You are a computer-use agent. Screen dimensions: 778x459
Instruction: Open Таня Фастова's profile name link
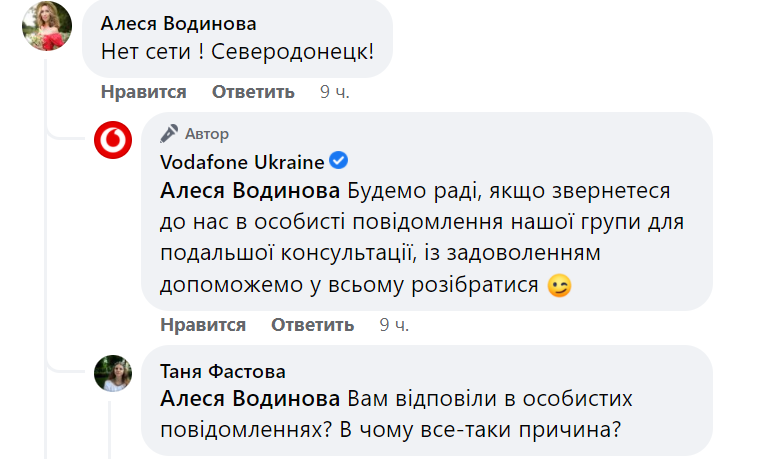(222, 371)
